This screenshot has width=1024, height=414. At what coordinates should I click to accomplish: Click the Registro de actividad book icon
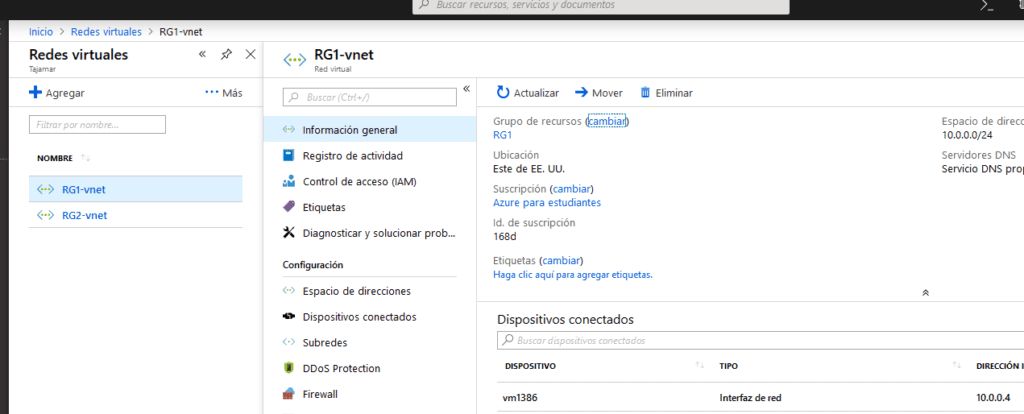tap(289, 155)
